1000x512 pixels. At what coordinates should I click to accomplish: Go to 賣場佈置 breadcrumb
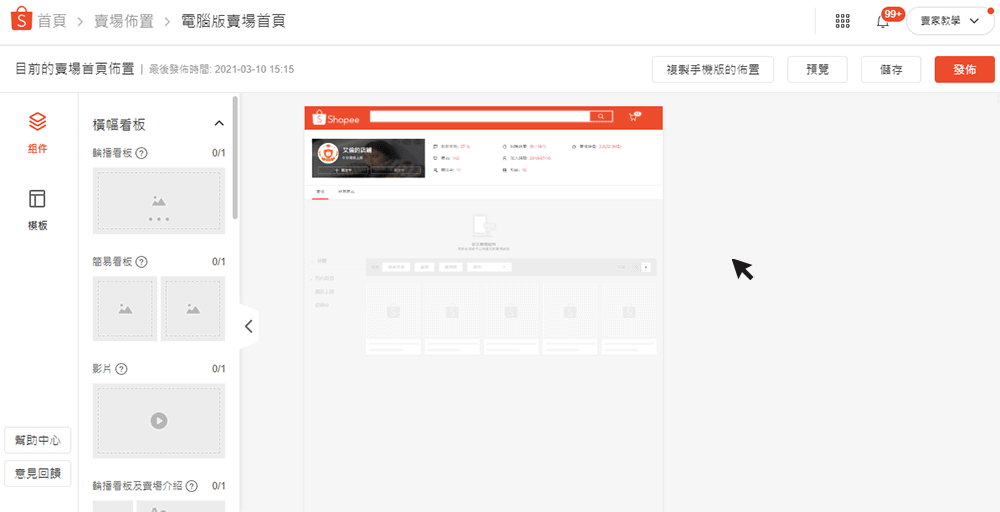click(124, 21)
